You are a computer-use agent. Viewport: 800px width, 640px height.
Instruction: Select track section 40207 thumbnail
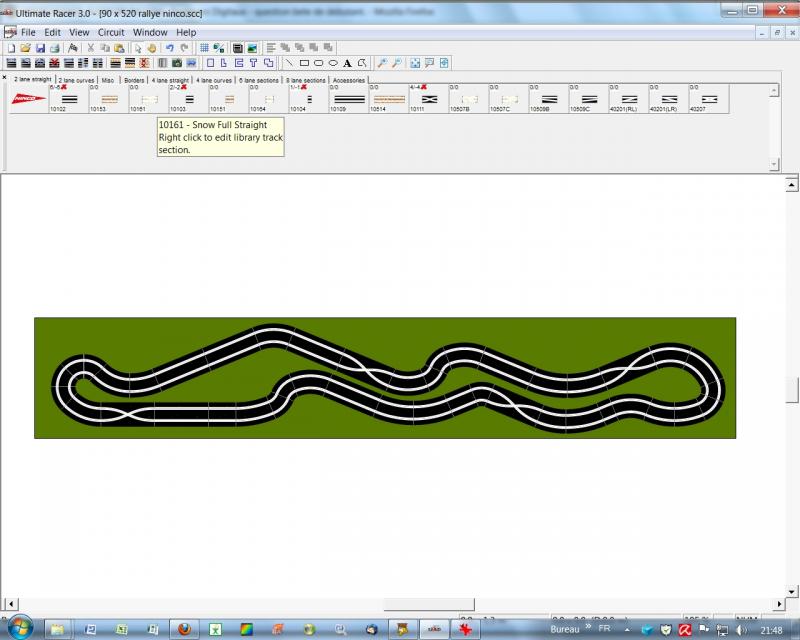pyautogui.click(x=709, y=100)
